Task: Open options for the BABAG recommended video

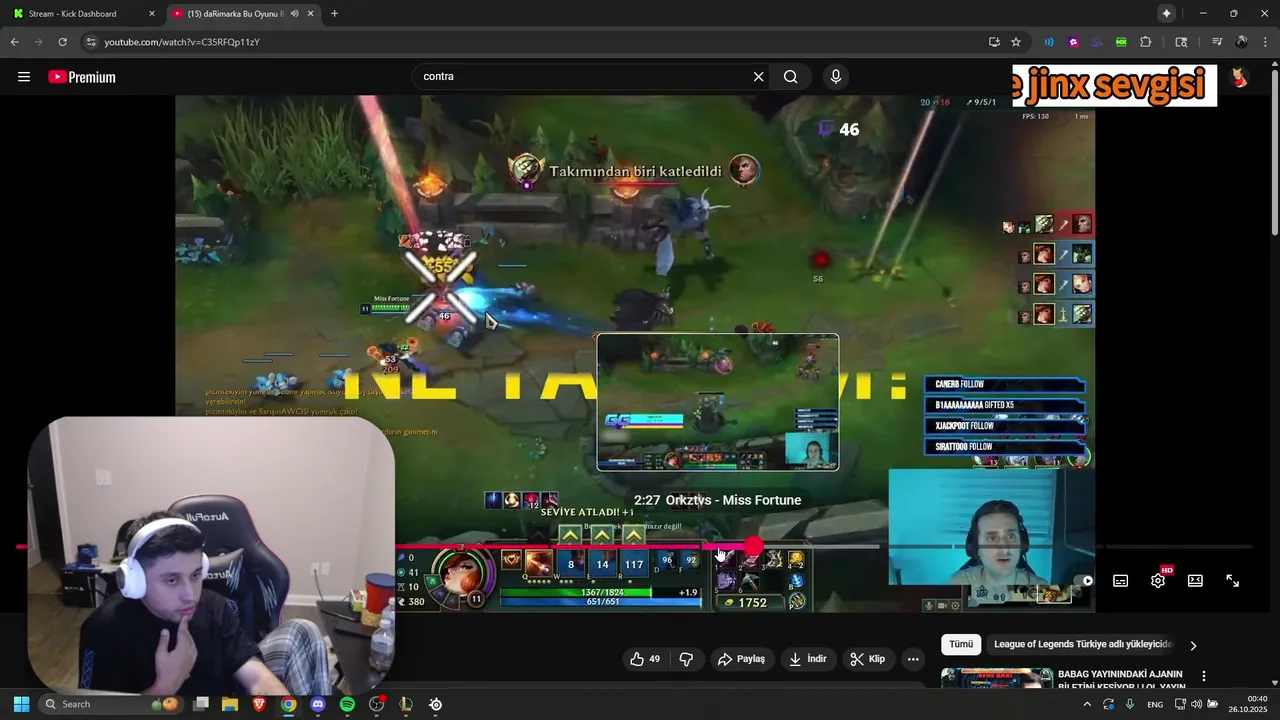Action: pos(1204,677)
